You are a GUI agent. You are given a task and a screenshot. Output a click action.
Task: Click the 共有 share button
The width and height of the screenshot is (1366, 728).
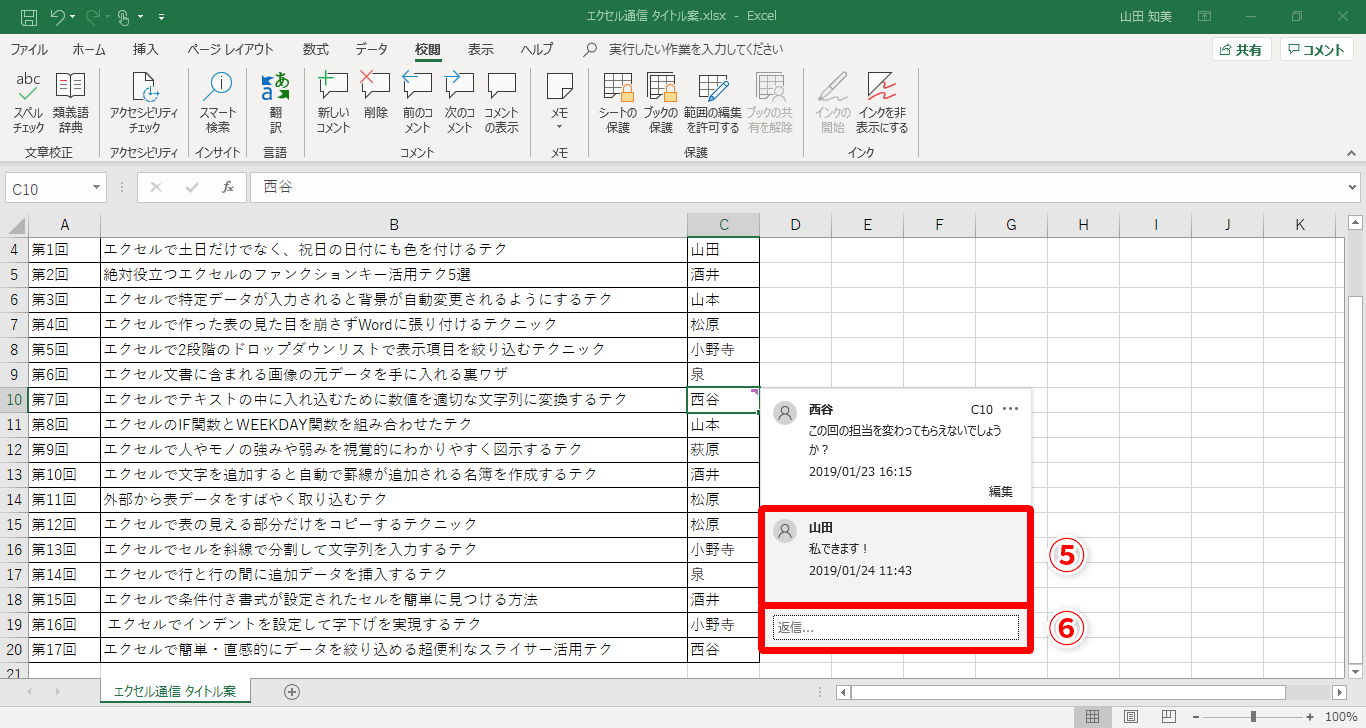click(1241, 49)
